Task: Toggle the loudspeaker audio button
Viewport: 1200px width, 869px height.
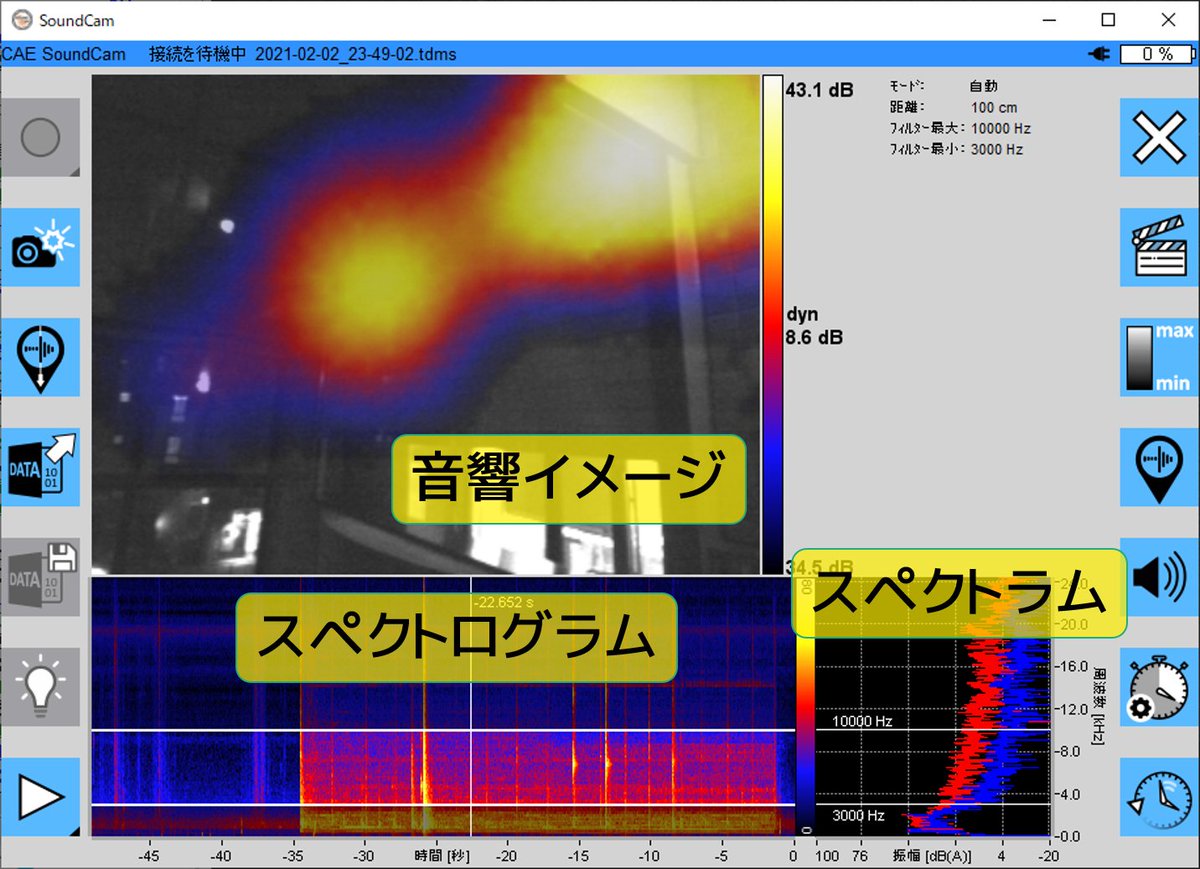Action: pos(1160,577)
